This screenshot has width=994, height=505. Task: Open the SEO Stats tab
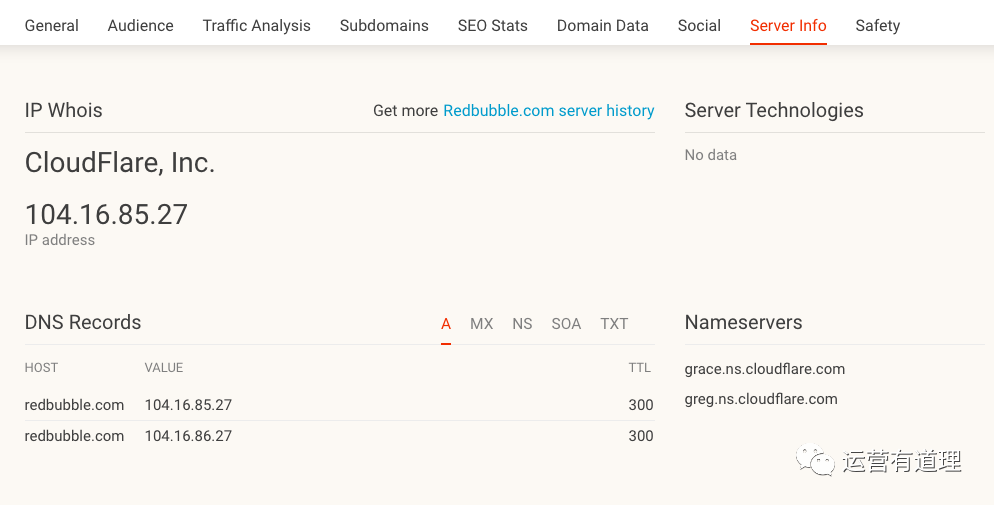[493, 25]
